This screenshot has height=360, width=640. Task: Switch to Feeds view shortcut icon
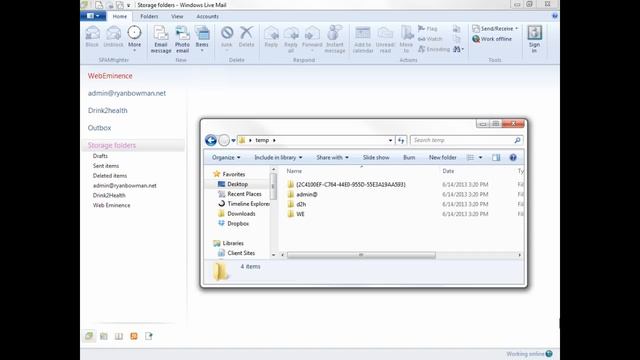coord(133,336)
